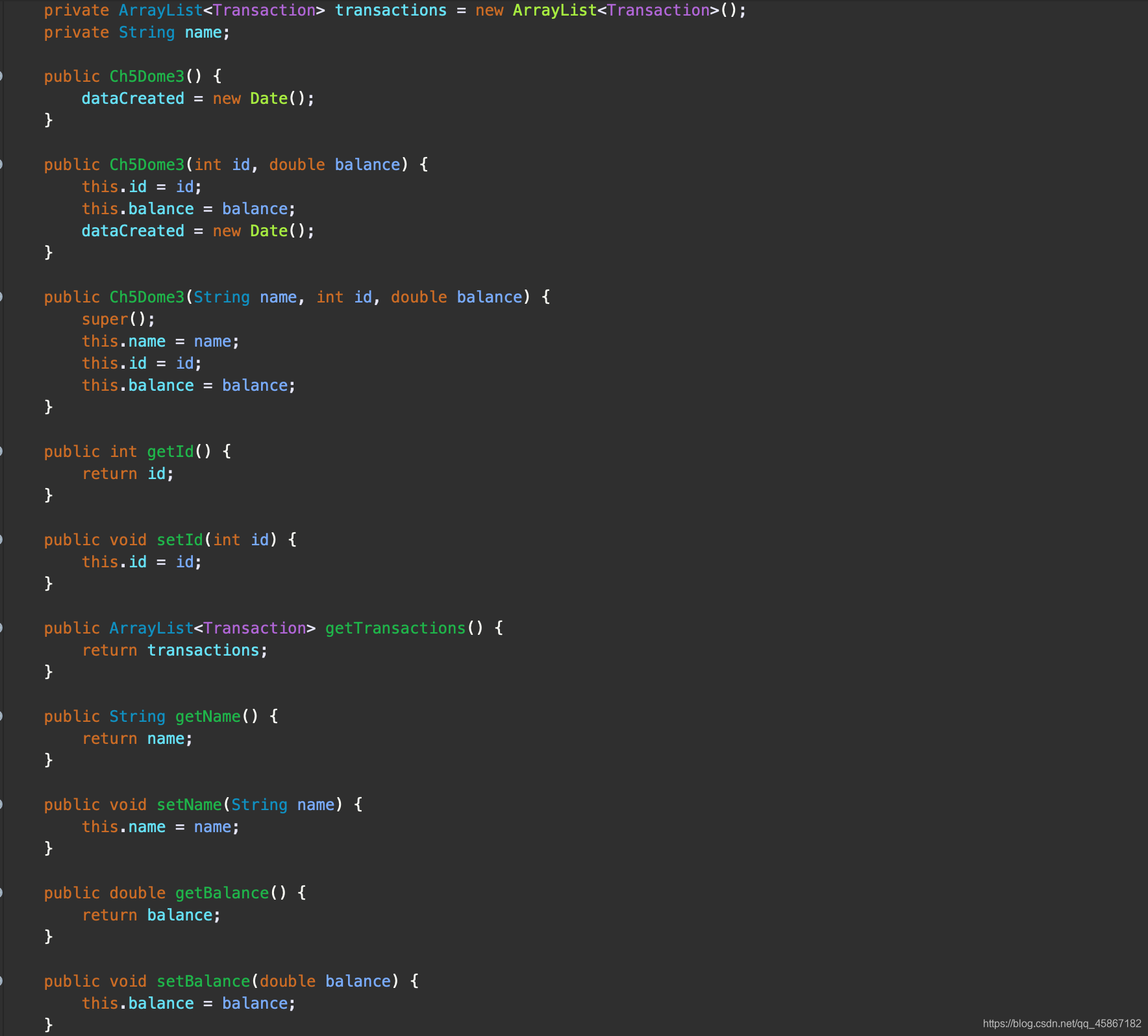Click 'this.balance = balance;' inside setBalance method
This screenshot has height=1036, width=1148.
coord(189,1004)
